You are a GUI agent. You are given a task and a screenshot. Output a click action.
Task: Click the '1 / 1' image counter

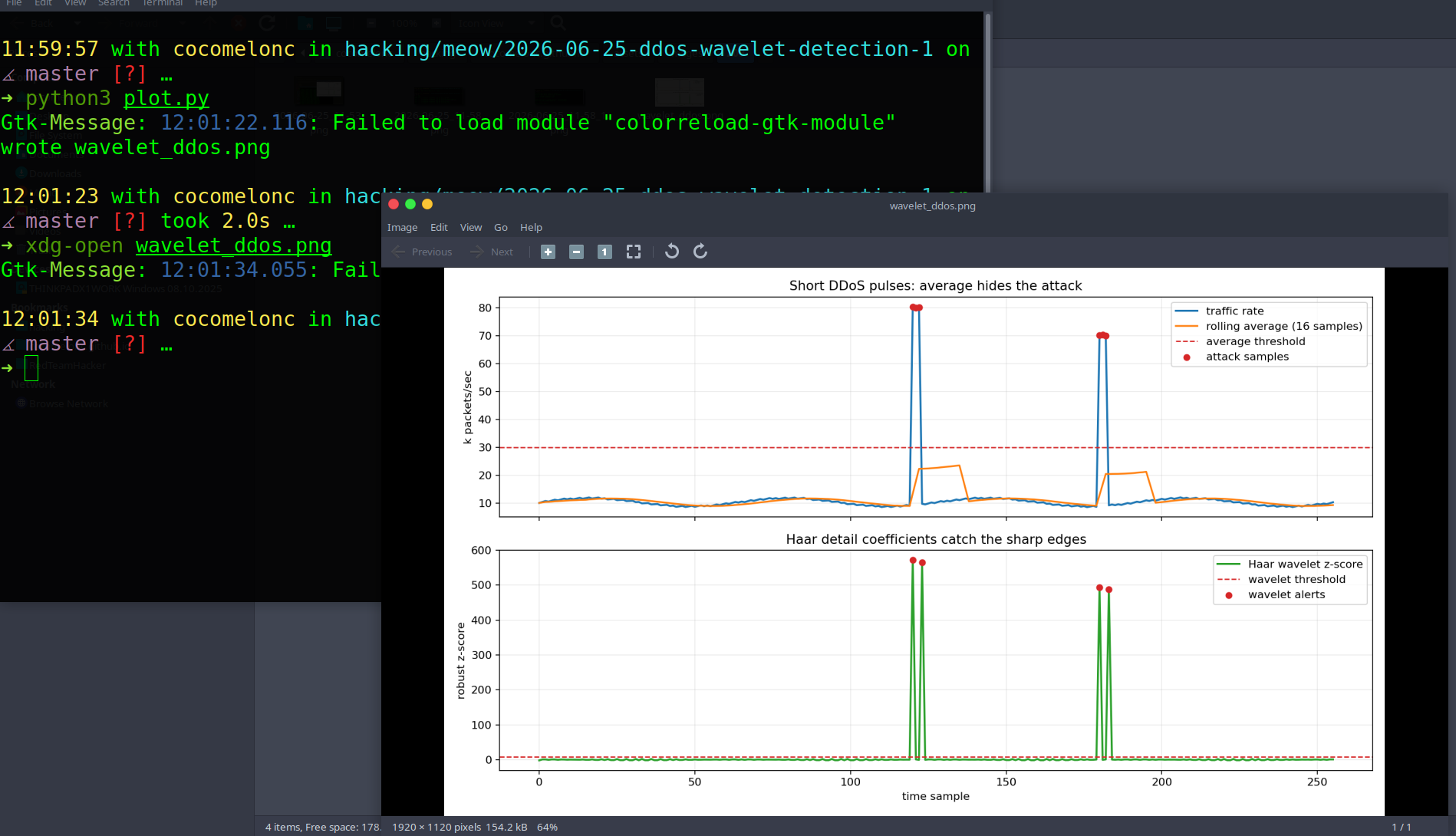click(1402, 827)
